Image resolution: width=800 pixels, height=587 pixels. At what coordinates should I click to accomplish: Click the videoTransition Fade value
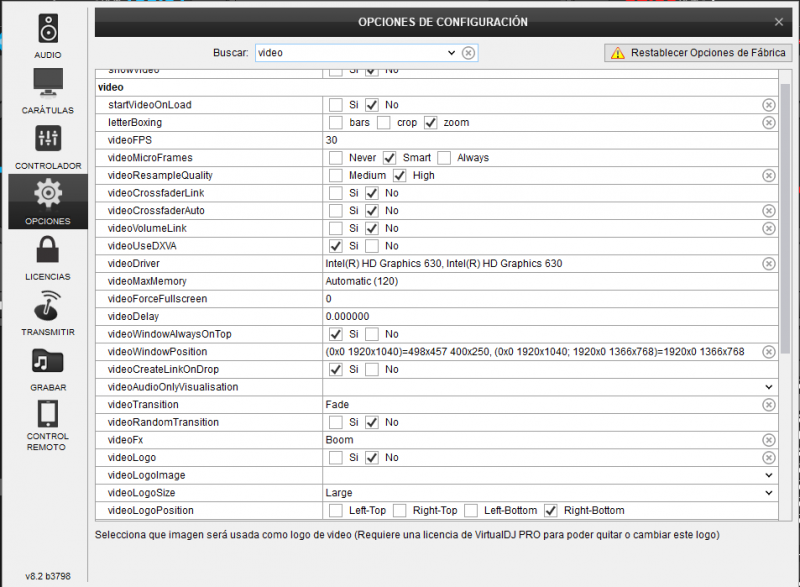(337, 405)
